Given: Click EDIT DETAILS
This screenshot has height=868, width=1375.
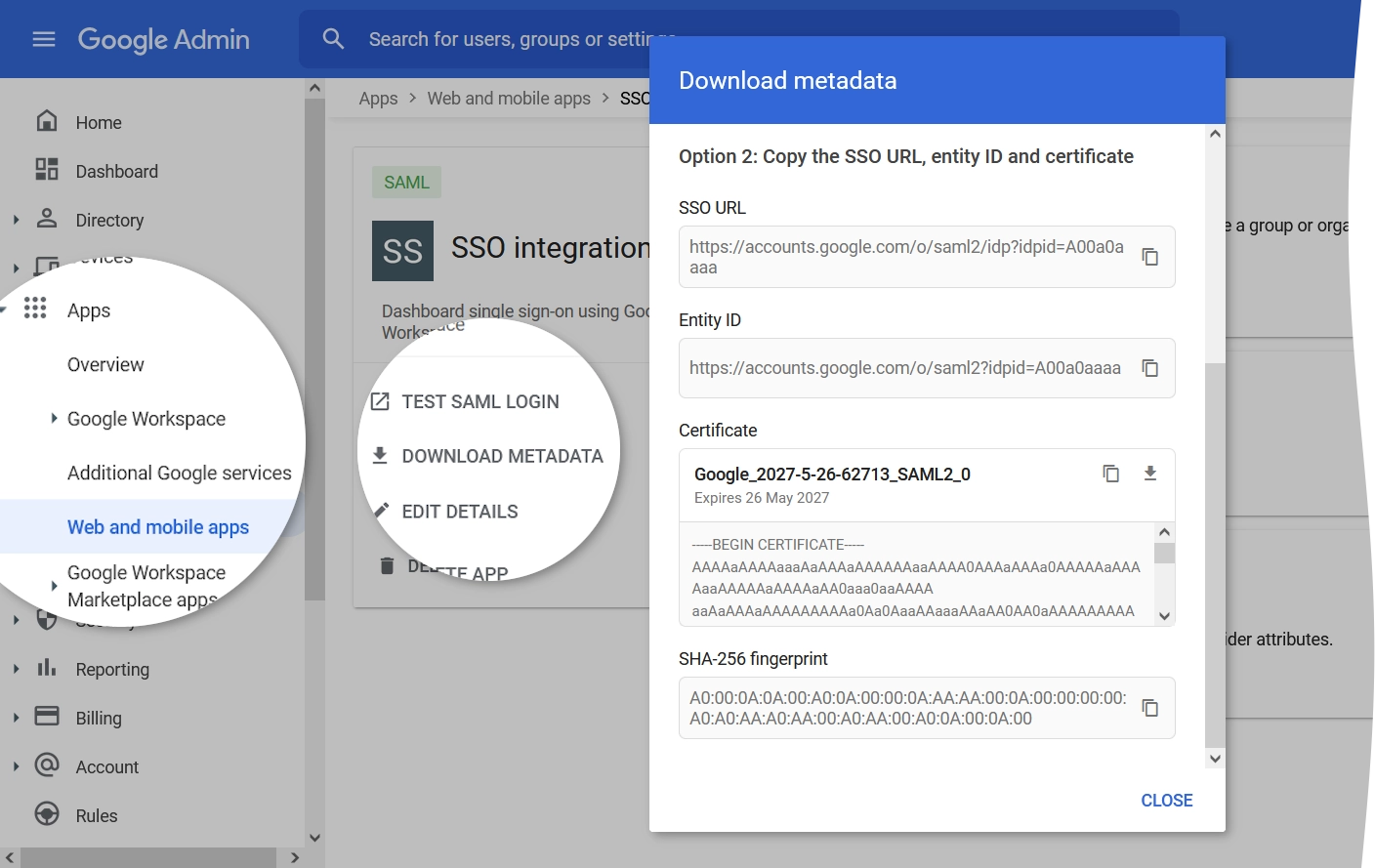Looking at the screenshot, I should [x=460, y=512].
